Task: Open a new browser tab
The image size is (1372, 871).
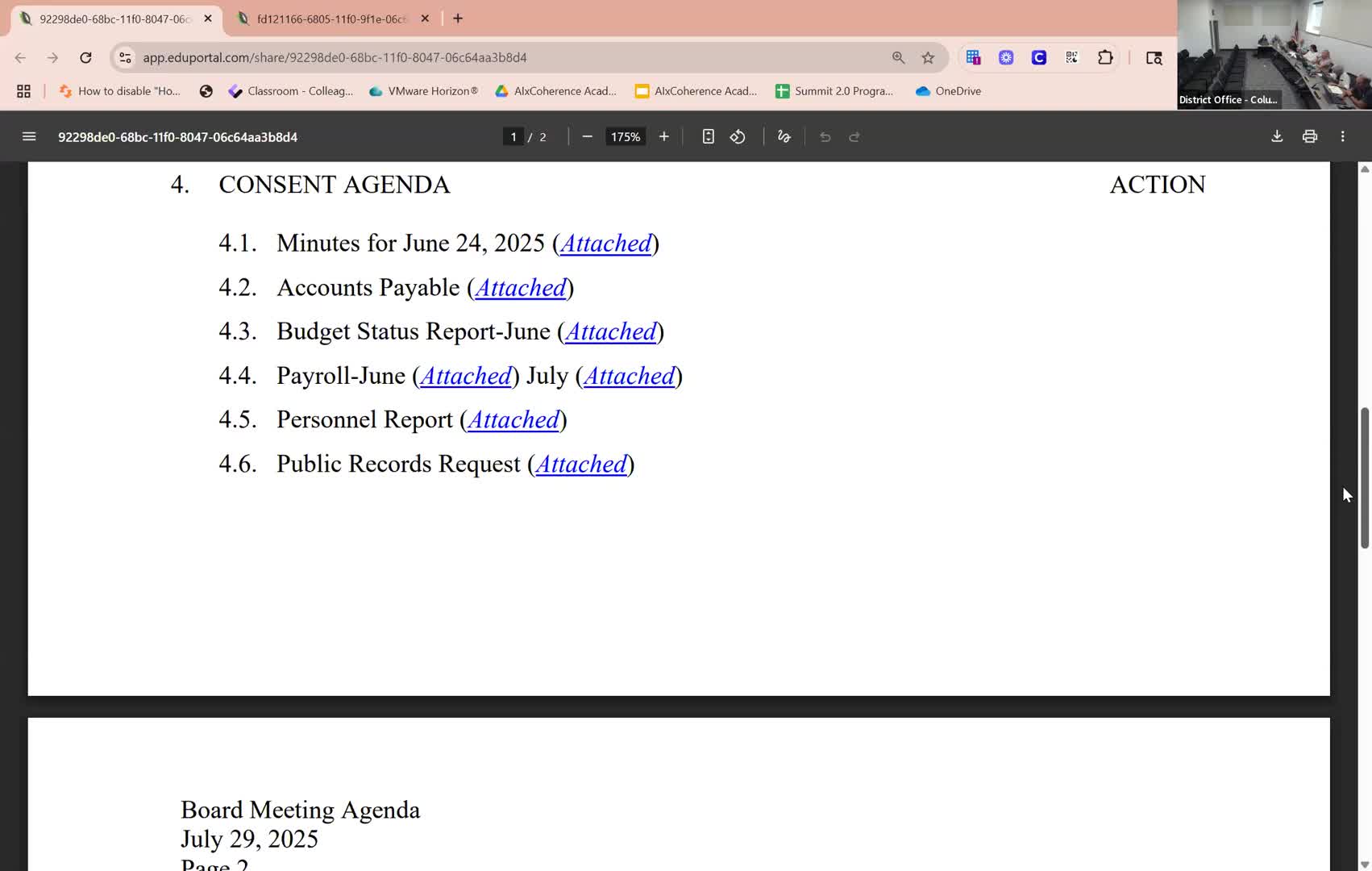Action: click(x=458, y=19)
